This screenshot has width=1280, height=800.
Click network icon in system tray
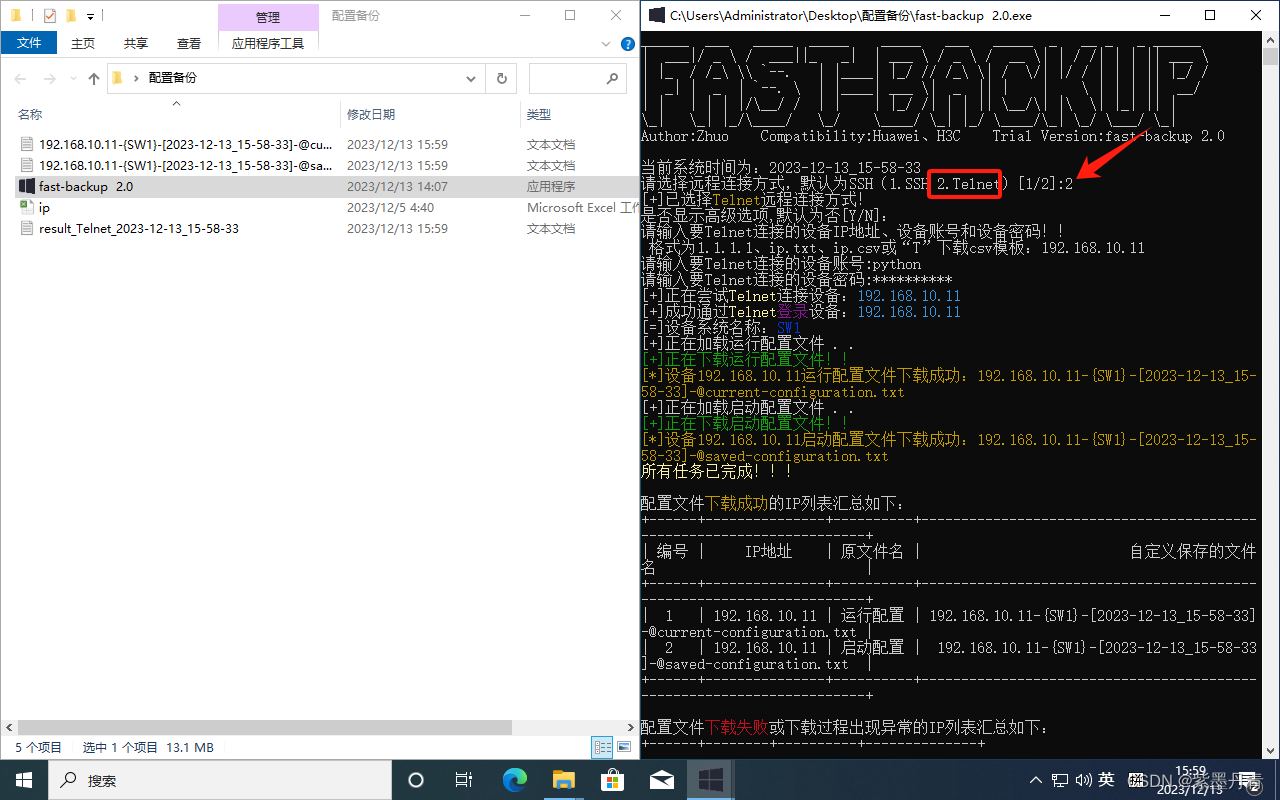pyautogui.click(x=1060, y=780)
